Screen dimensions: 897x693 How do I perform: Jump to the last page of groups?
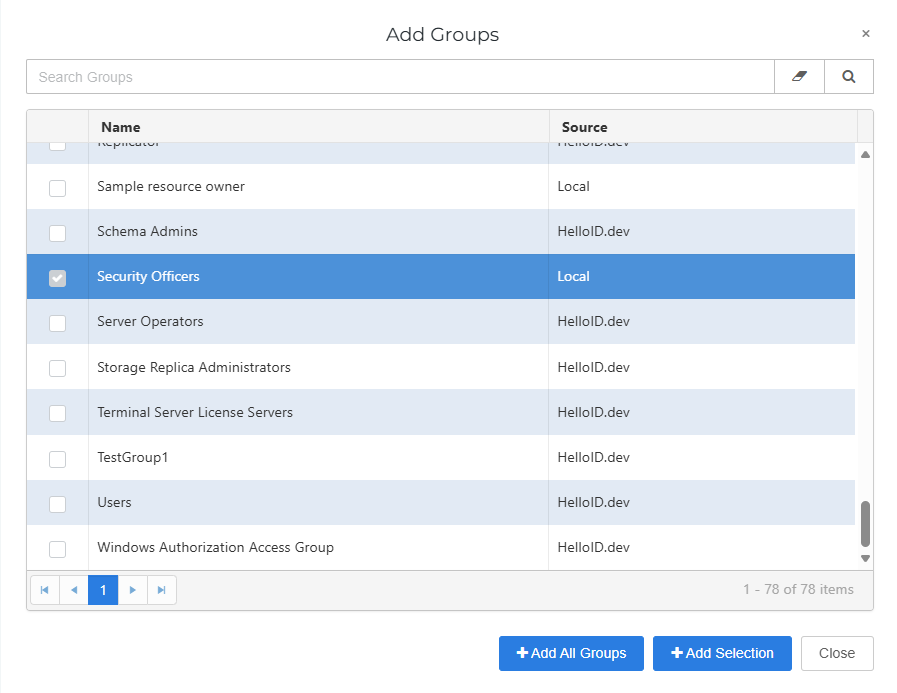161,590
